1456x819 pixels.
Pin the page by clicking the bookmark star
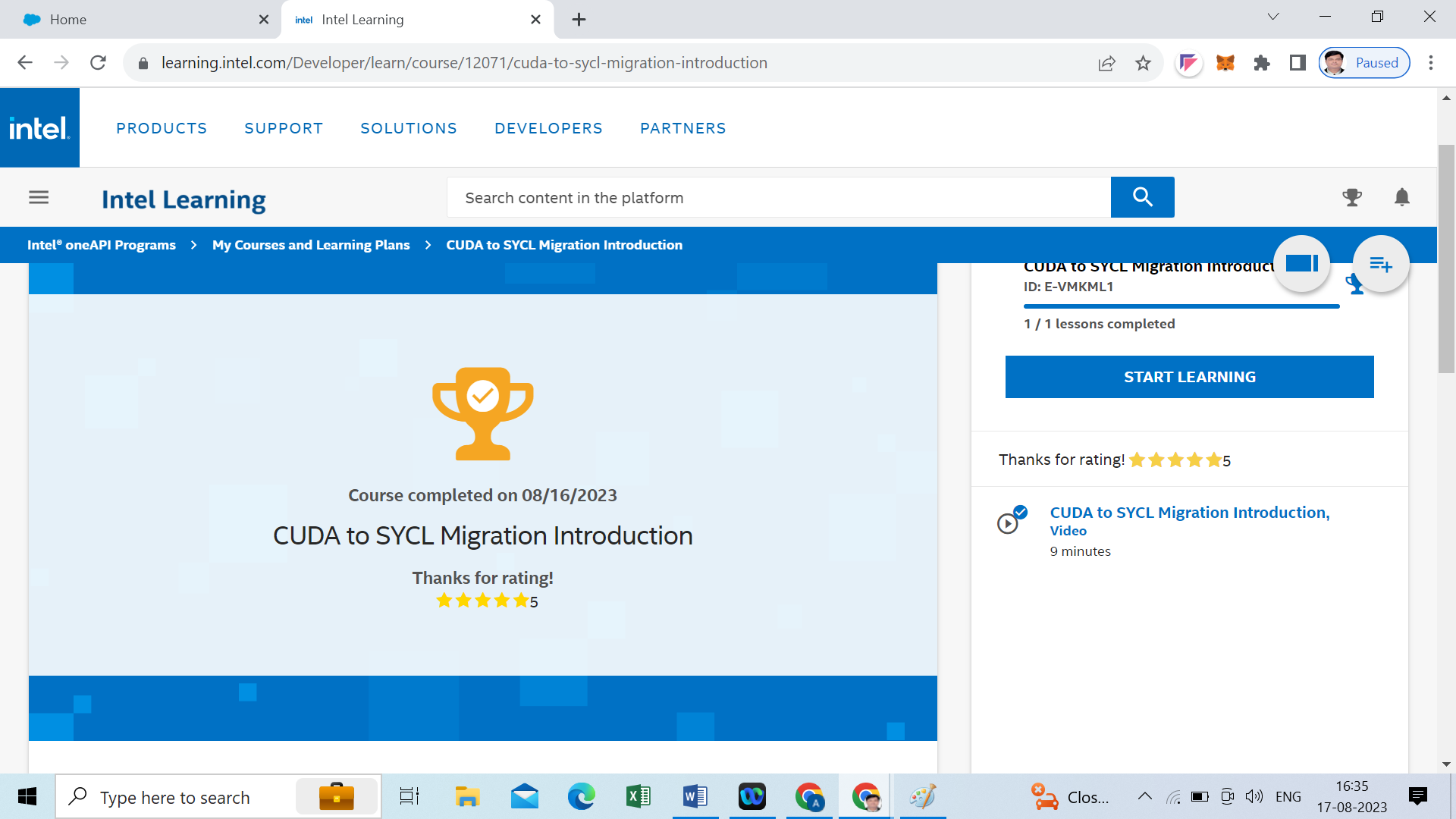[x=1143, y=63]
